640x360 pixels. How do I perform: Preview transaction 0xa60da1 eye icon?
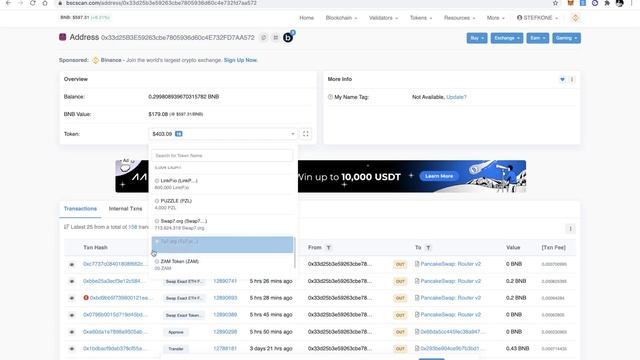pyautogui.click(x=72, y=332)
